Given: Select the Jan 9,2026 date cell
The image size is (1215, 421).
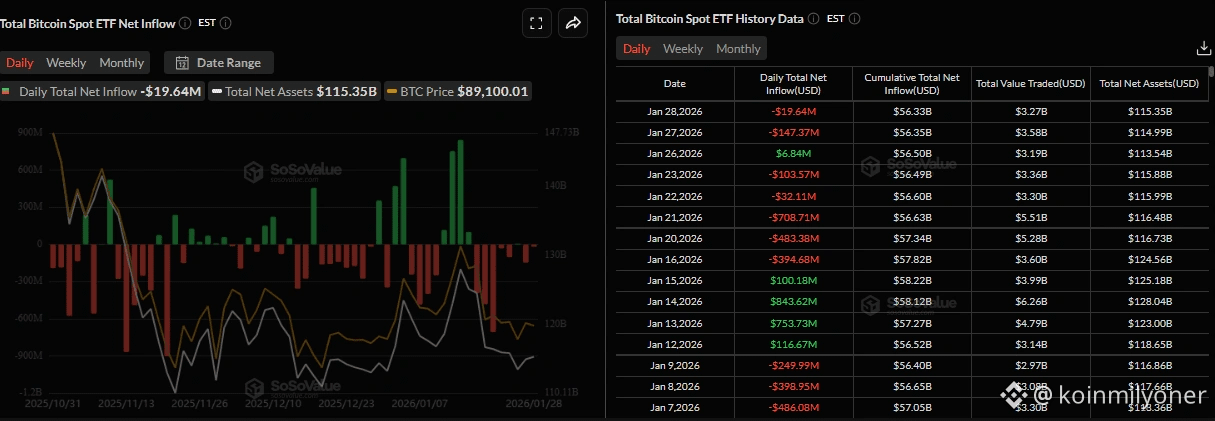Looking at the screenshot, I should point(675,365).
